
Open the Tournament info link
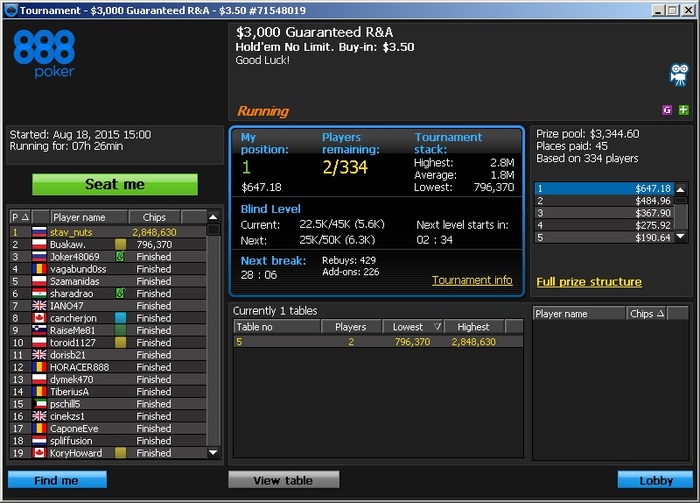pyautogui.click(x=472, y=280)
